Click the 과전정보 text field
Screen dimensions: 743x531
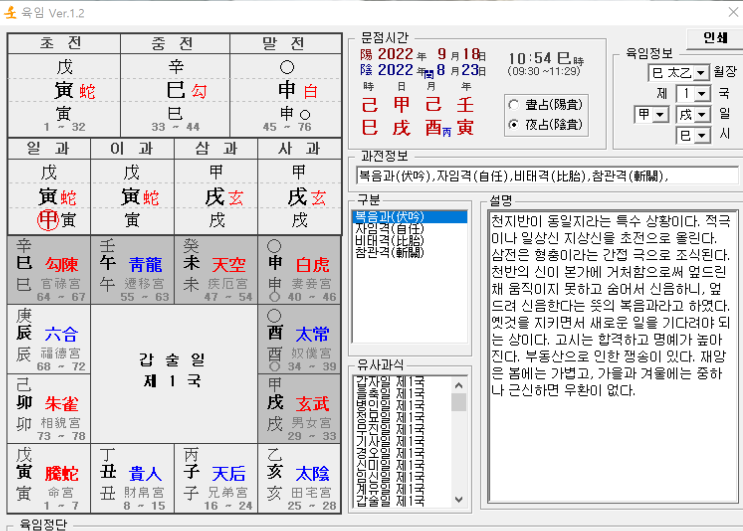547,176
